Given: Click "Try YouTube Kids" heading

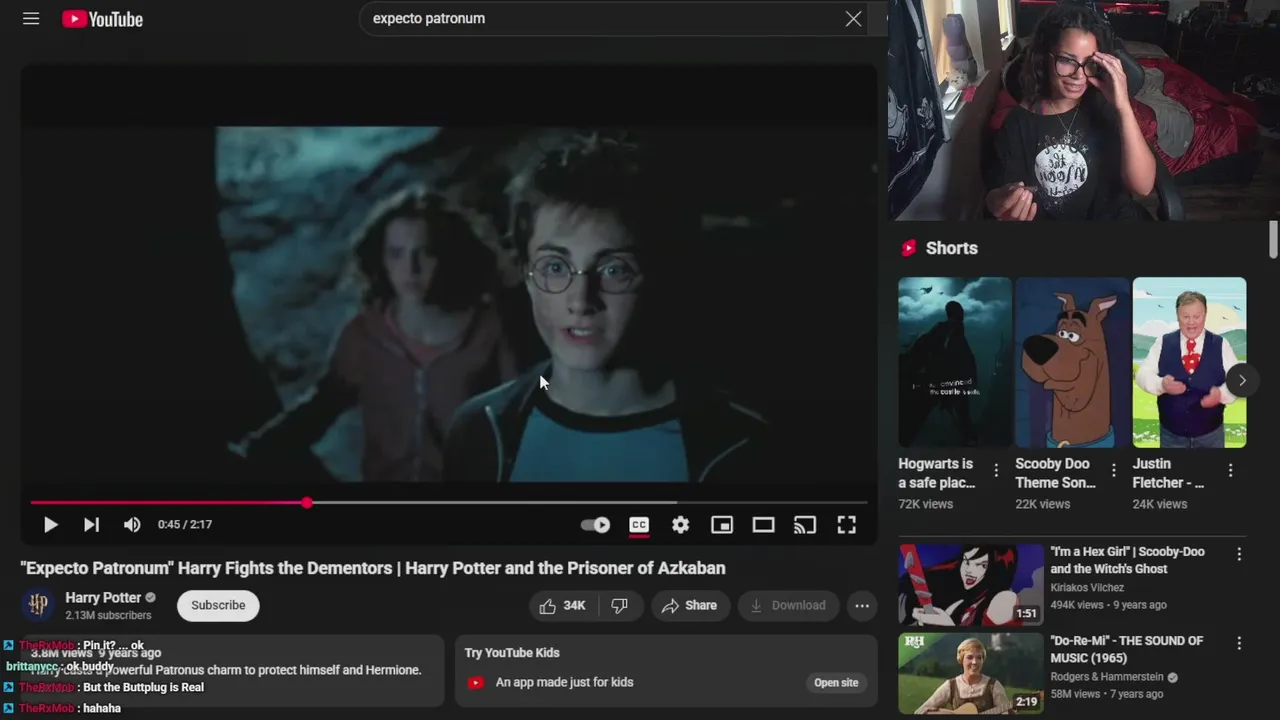Looking at the screenshot, I should coord(512,653).
